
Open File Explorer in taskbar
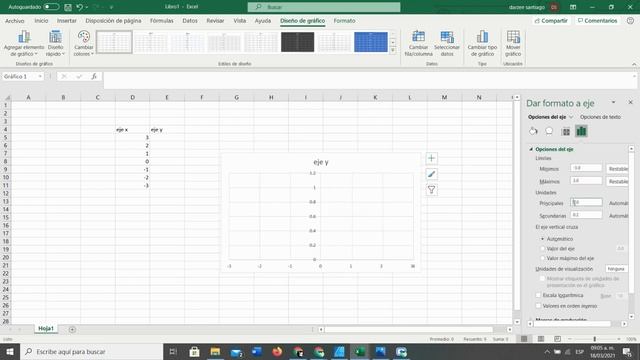(x=215, y=351)
